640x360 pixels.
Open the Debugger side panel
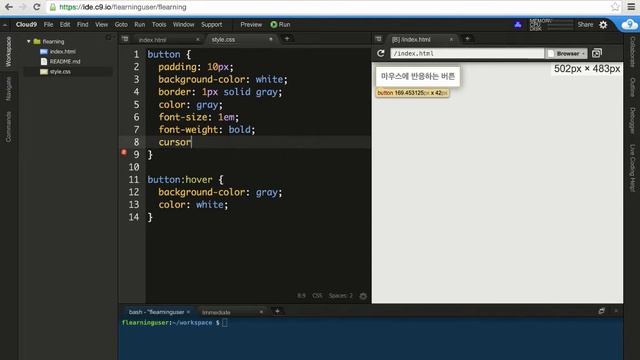632,120
